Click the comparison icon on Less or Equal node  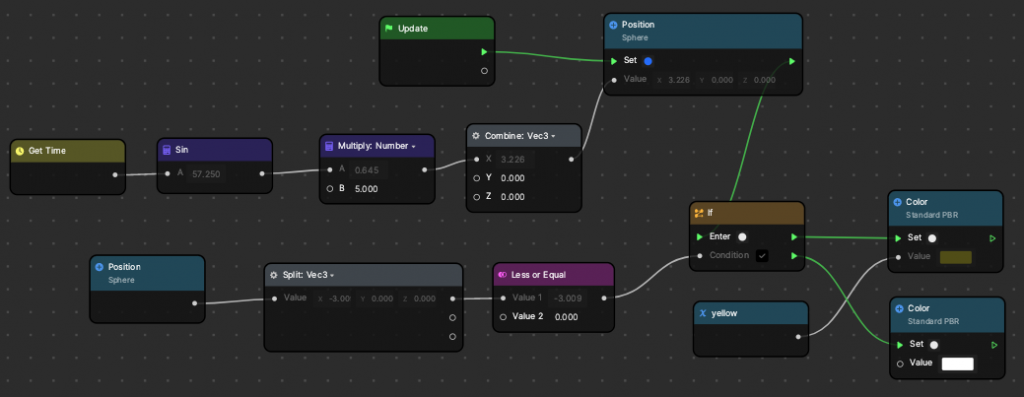point(502,275)
